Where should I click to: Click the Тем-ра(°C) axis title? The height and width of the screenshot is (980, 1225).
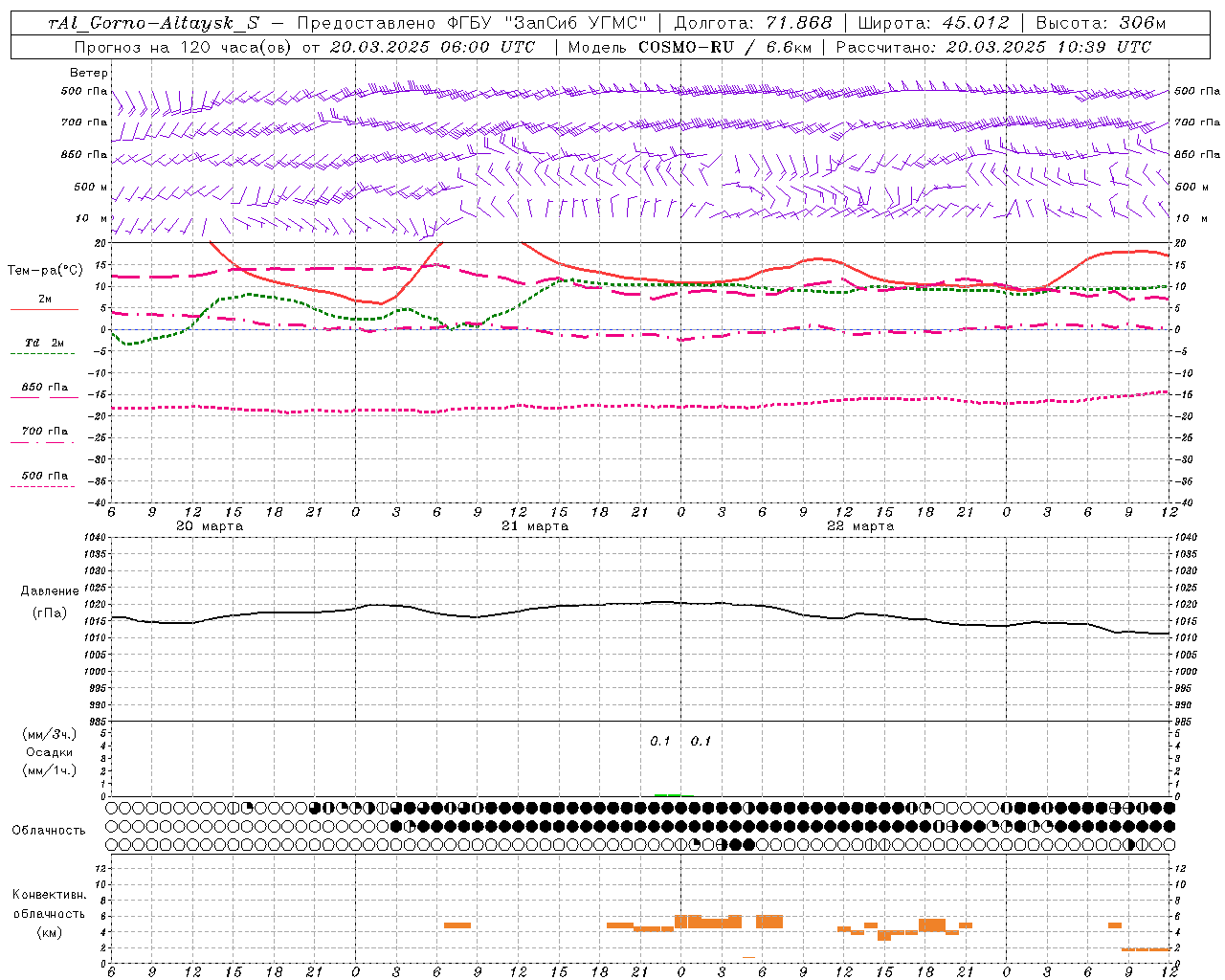point(45,271)
